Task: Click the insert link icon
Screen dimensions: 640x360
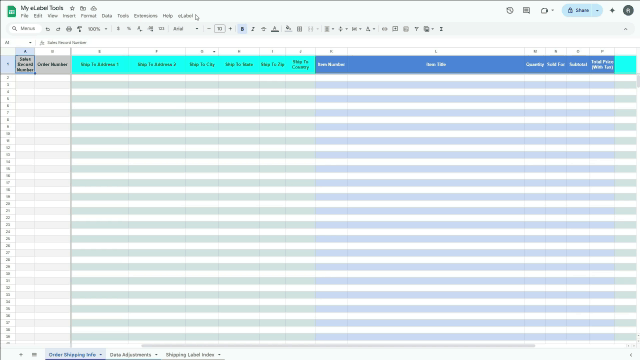Action: (384, 29)
